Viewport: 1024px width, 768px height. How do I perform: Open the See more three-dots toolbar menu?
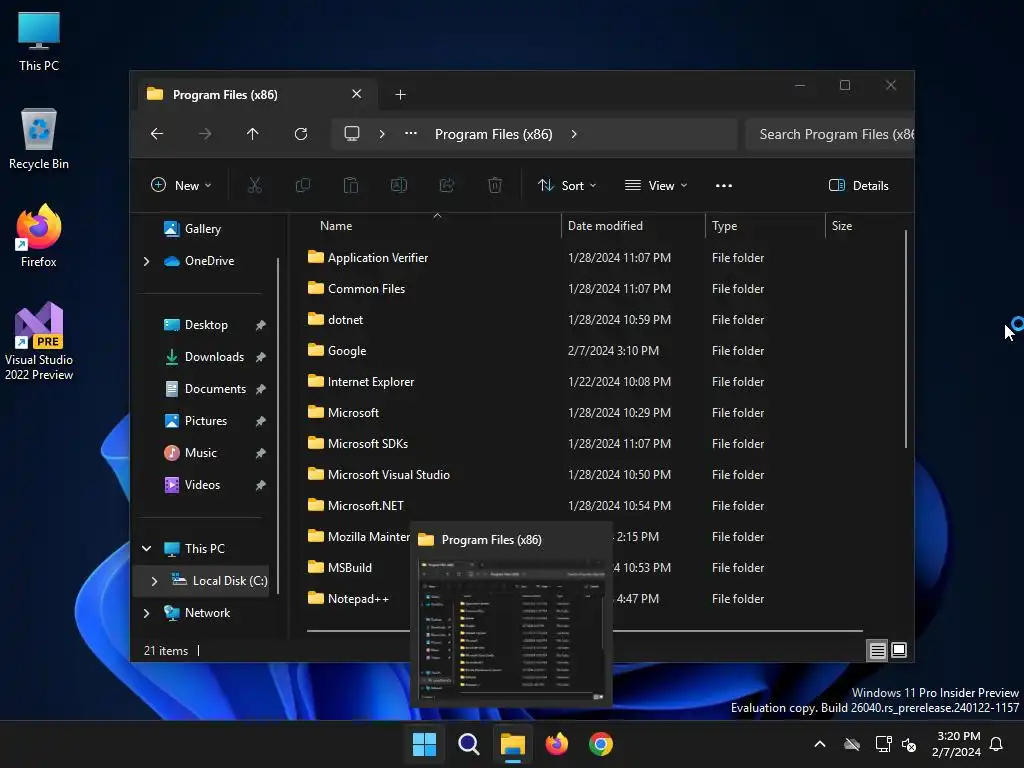(724, 185)
